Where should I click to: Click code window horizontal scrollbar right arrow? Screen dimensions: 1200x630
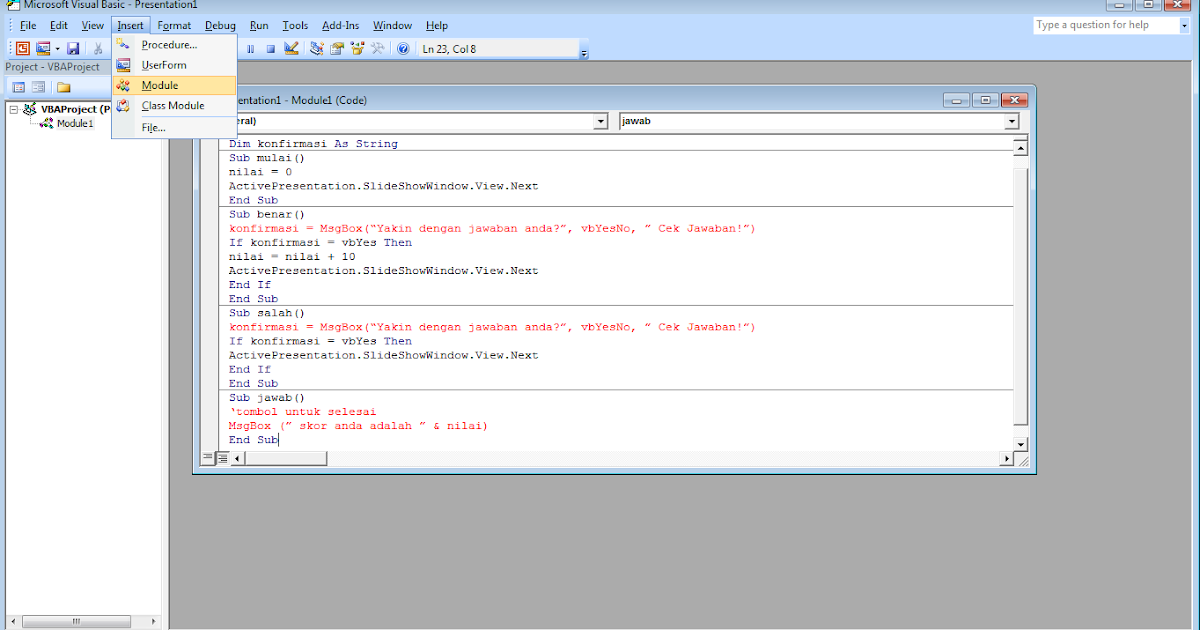[1007, 458]
